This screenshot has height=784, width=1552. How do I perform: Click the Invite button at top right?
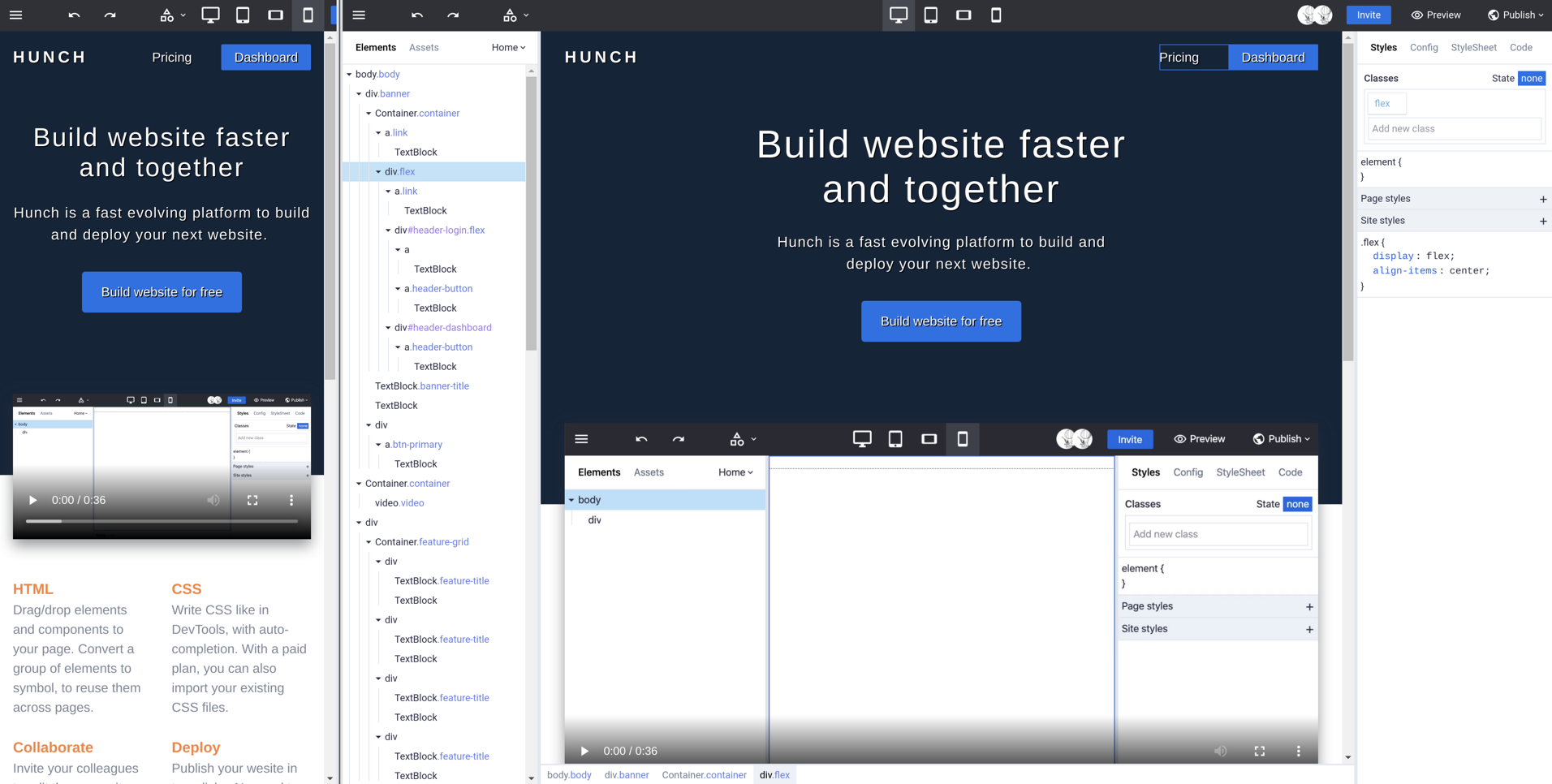pyautogui.click(x=1368, y=15)
